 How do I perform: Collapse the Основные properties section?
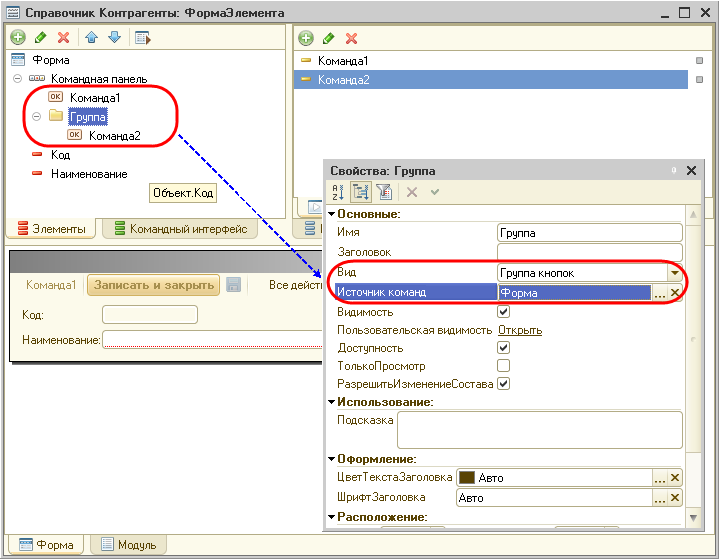coord(332,214)
